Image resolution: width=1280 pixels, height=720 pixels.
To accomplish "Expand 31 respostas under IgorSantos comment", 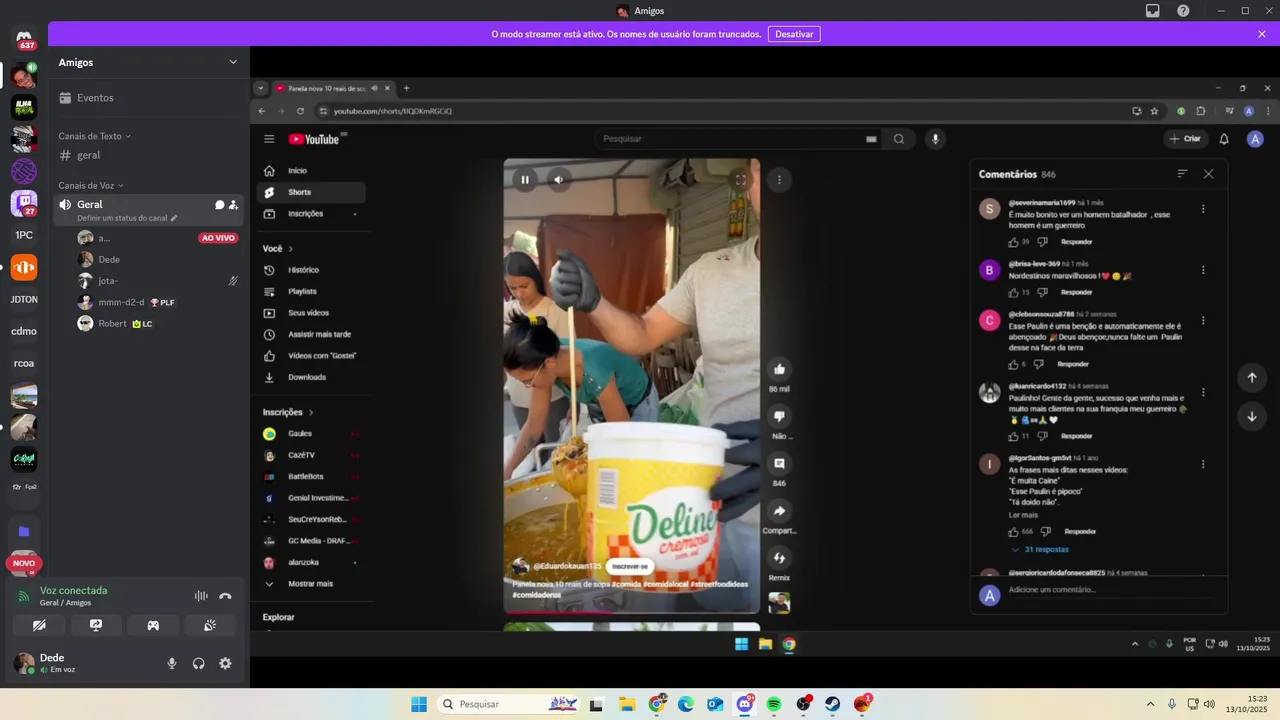I will tap(1040, 549).
